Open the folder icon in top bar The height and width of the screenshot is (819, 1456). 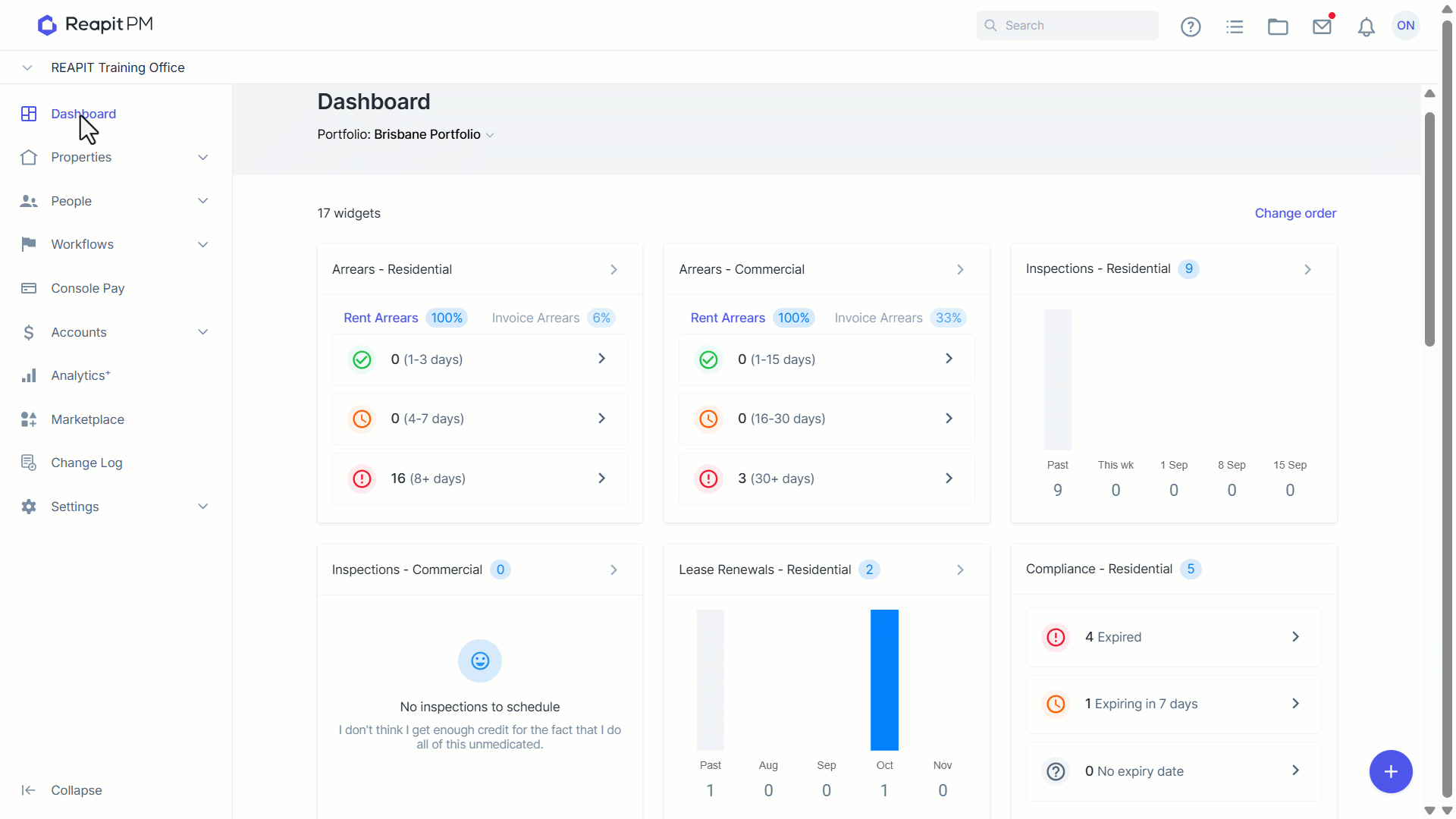[x=1278, y=27]
